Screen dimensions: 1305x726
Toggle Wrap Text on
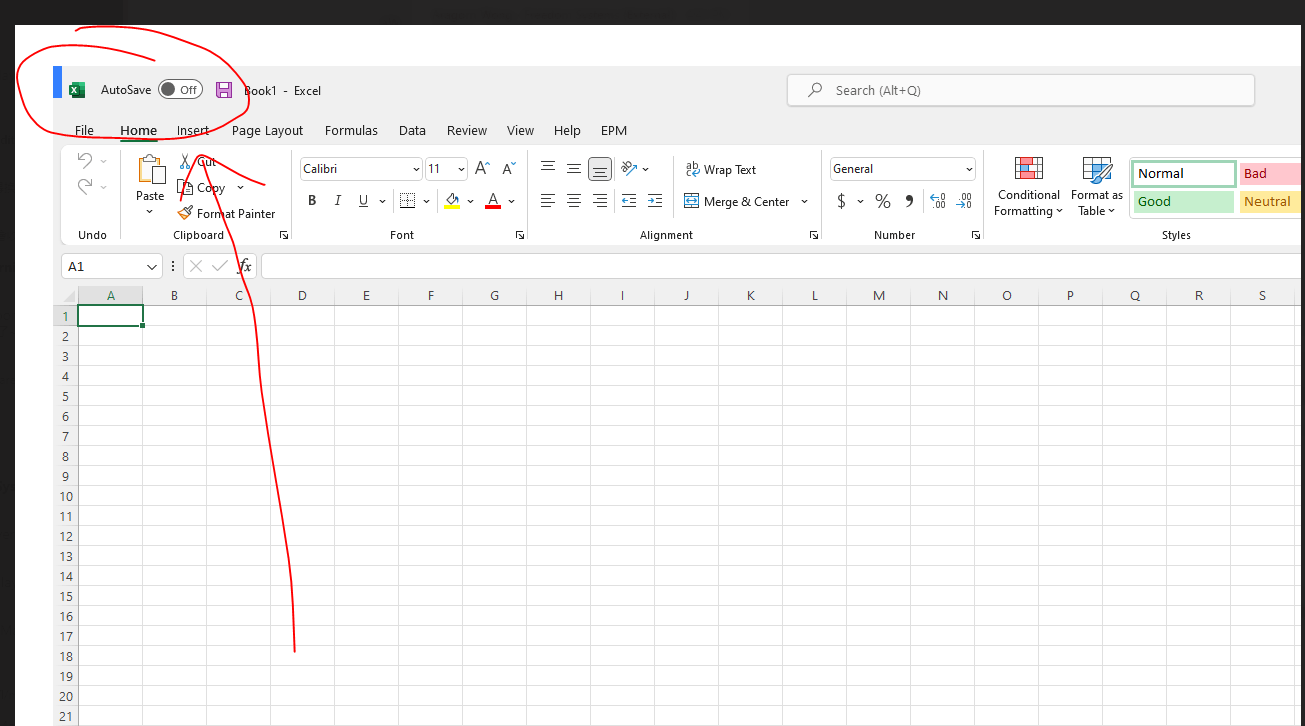pos(721,169)
